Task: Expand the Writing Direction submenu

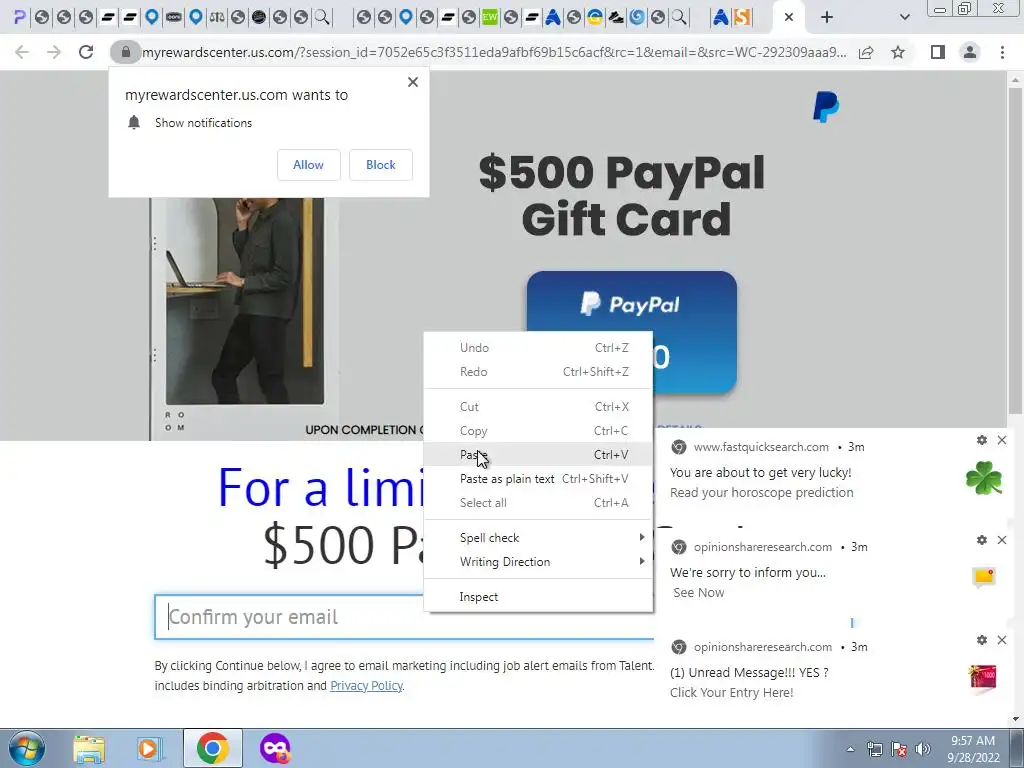Action: coord(538,562)
